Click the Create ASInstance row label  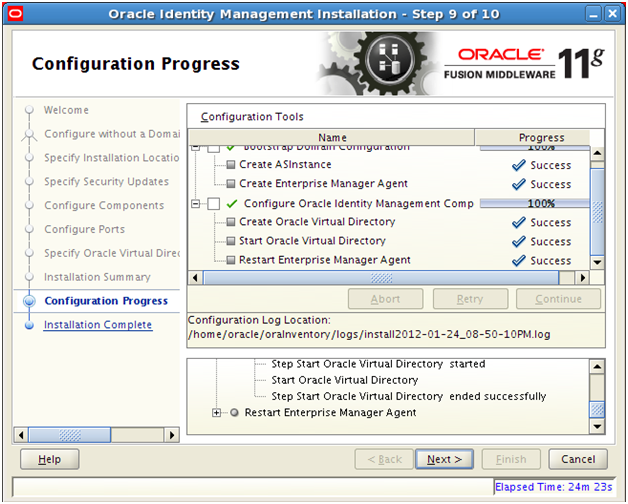pyautogui.click(x=285, y=165)
